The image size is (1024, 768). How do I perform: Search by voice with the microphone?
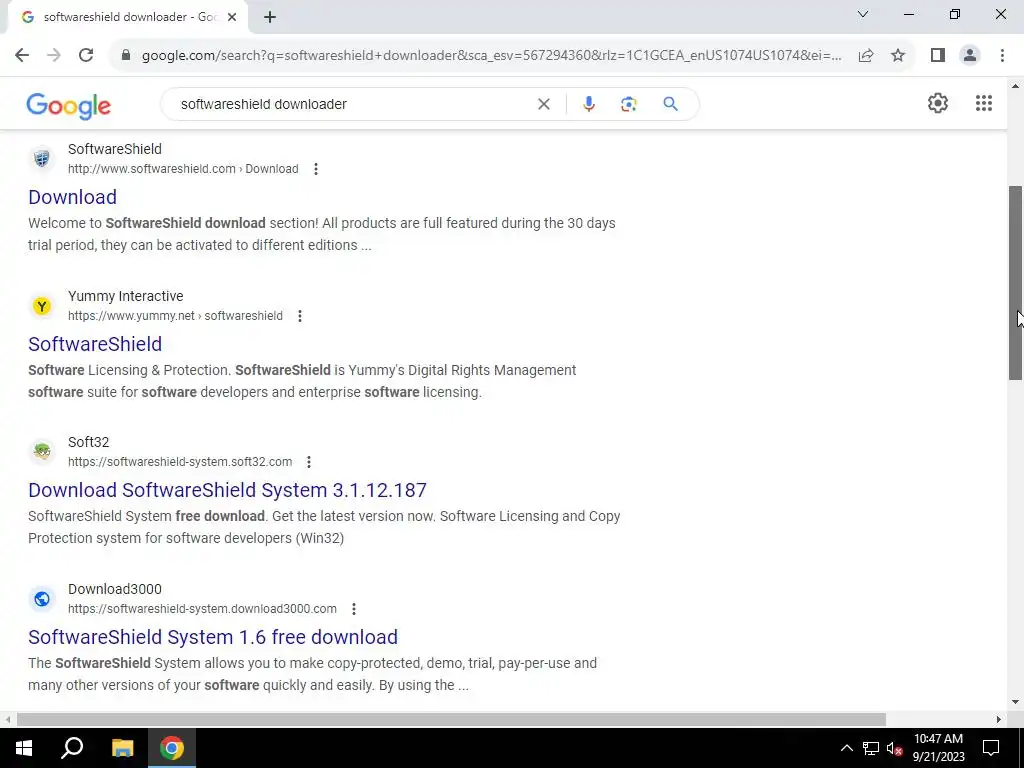point(588,104)
